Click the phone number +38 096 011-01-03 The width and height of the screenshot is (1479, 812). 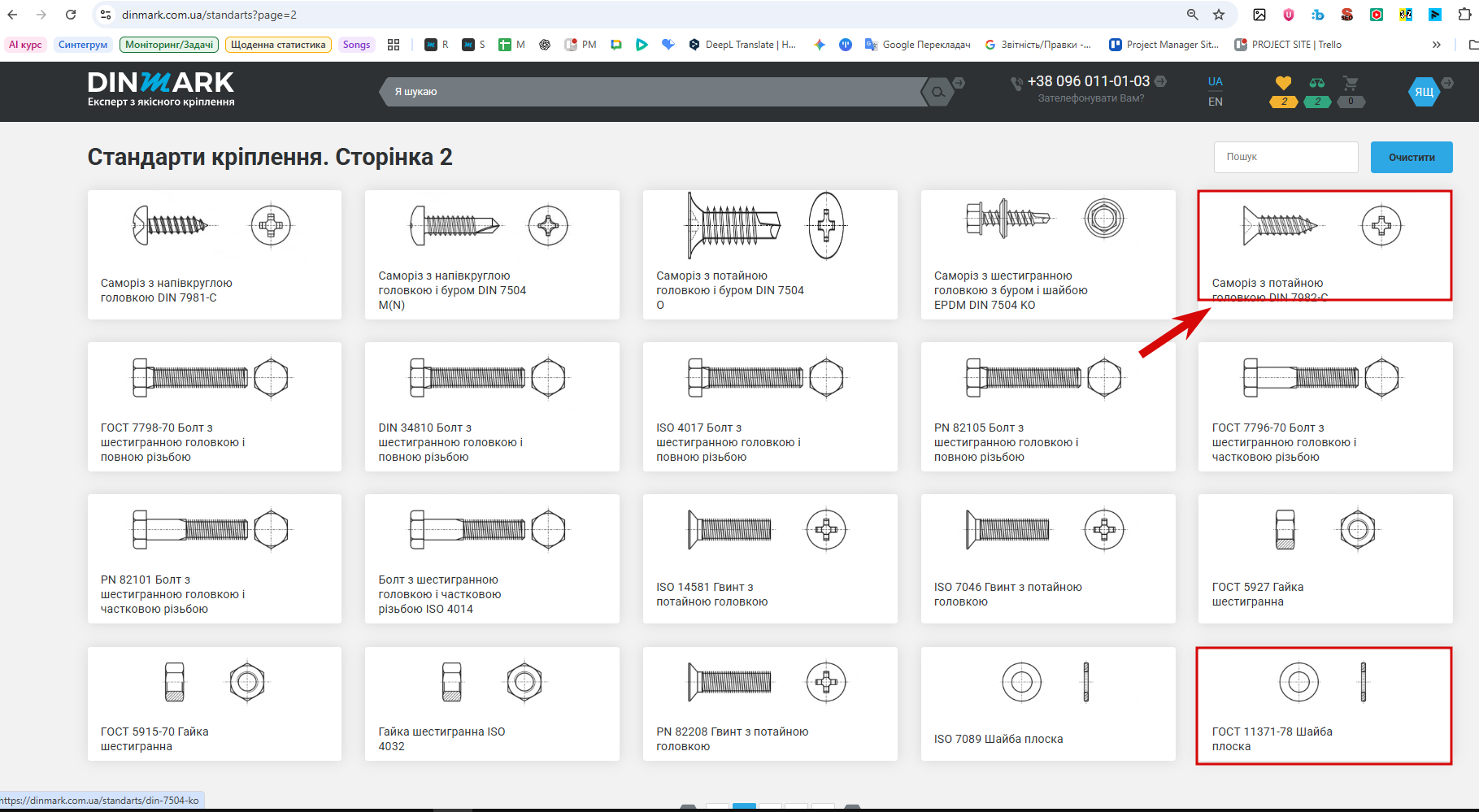point(1089,81)
